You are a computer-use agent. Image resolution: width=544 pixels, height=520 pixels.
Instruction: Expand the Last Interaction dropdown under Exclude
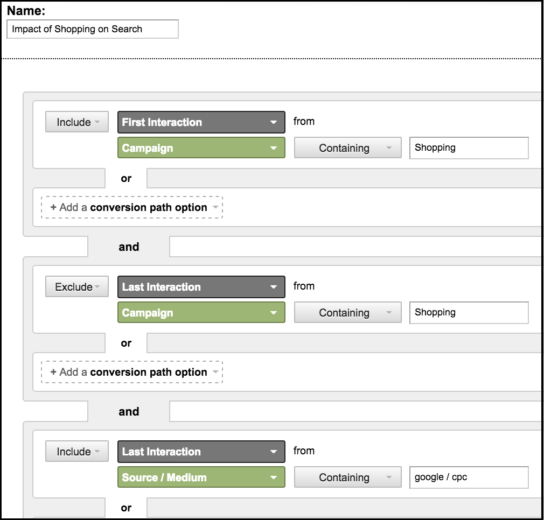201,287
